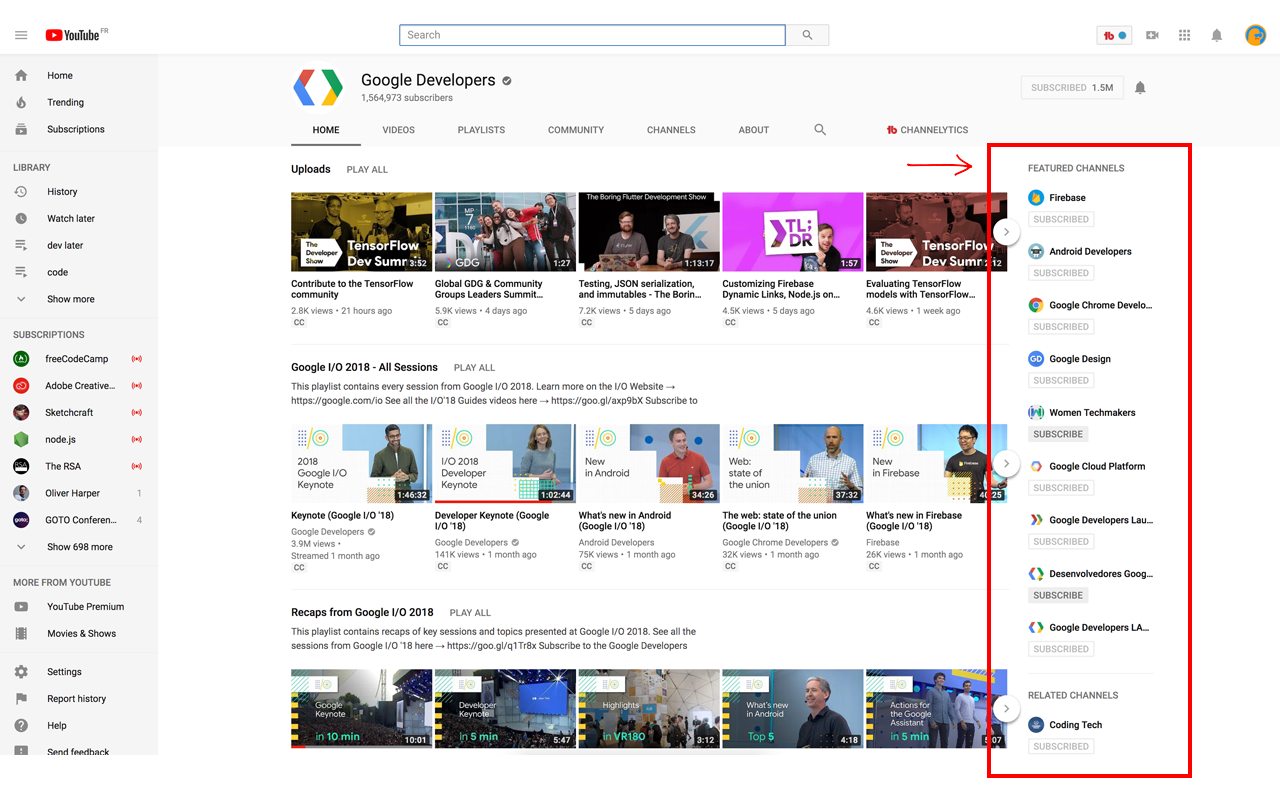
Task: Switch to the PLAYLISTS tab
Action: (481, 130)
